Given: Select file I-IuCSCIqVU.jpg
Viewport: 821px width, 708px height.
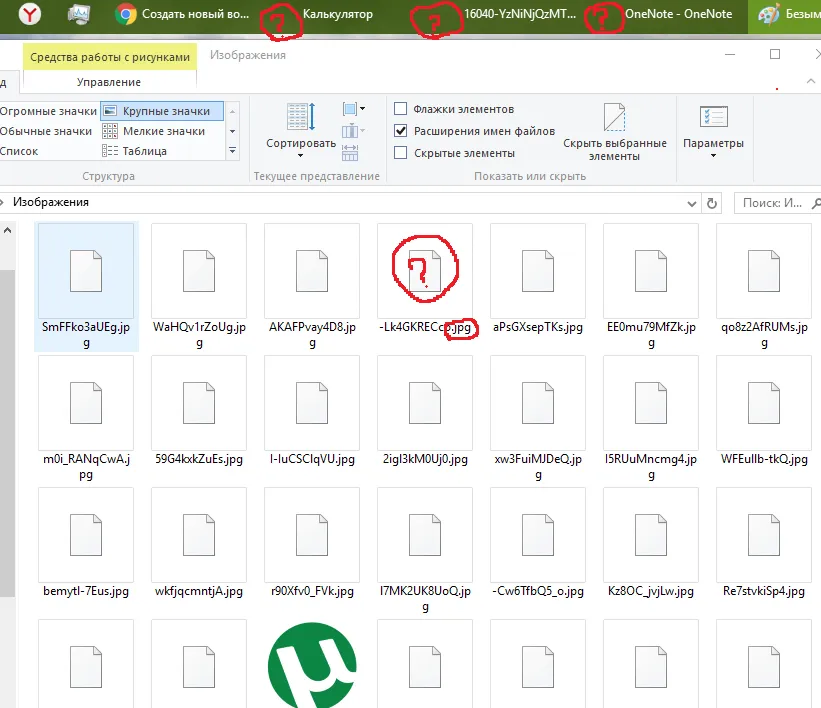Looking at the screenshot, I should point(312,411).
